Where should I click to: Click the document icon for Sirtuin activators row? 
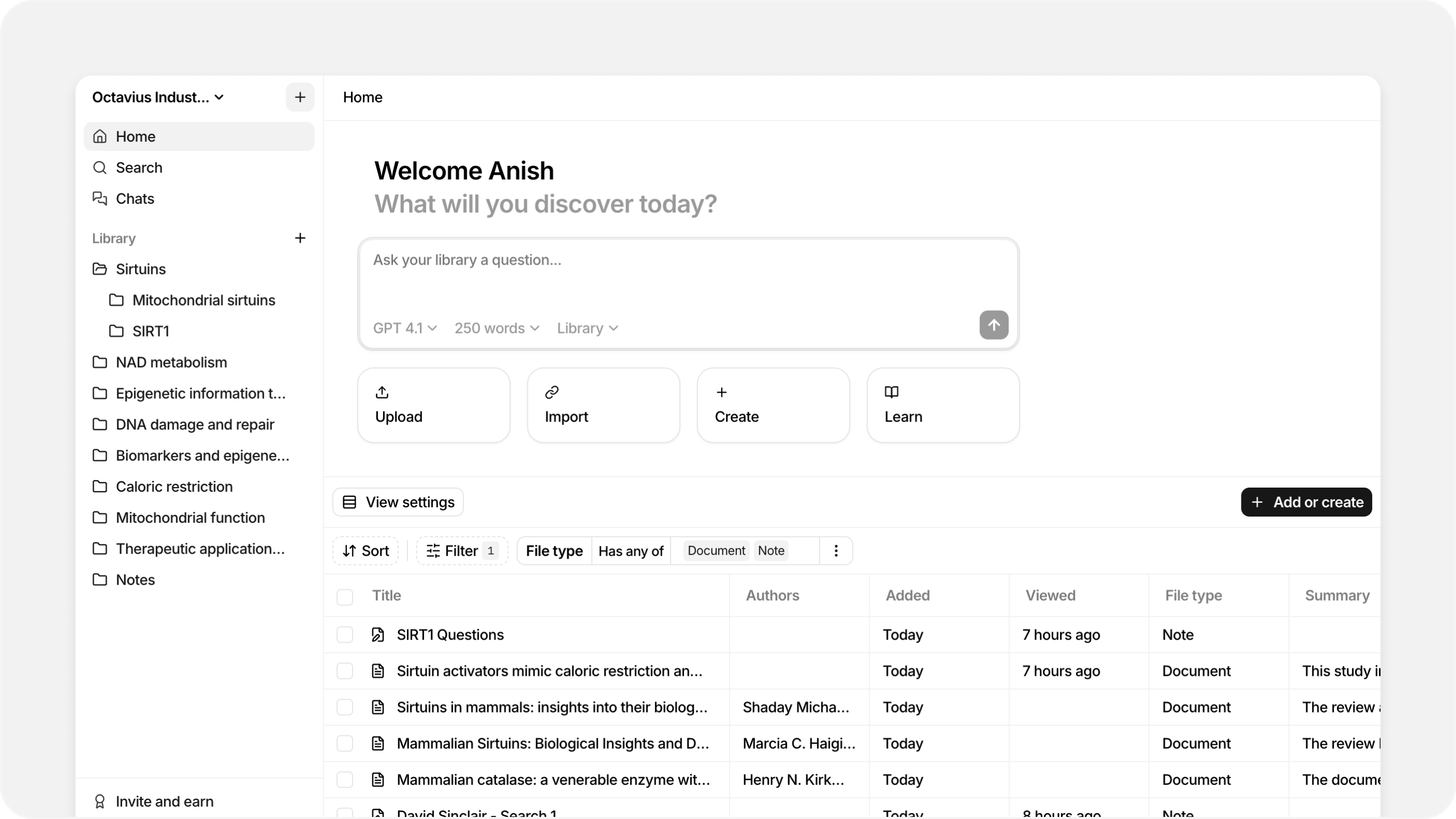pos(378,671)
